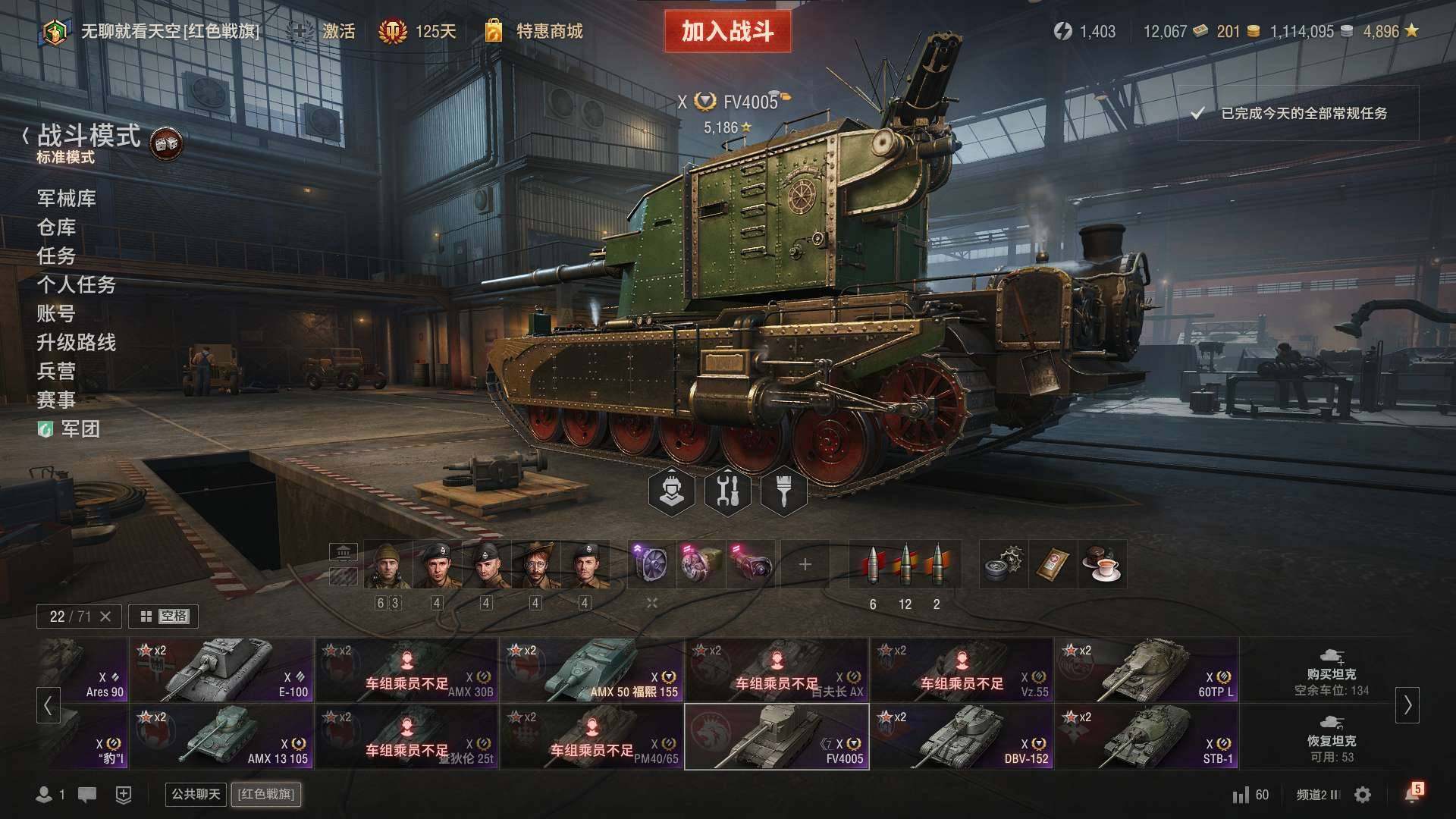Toggle the 公共聊天 chat channel
The height and width of the screenshot is (819, 1456).
[x=196, y=794]
